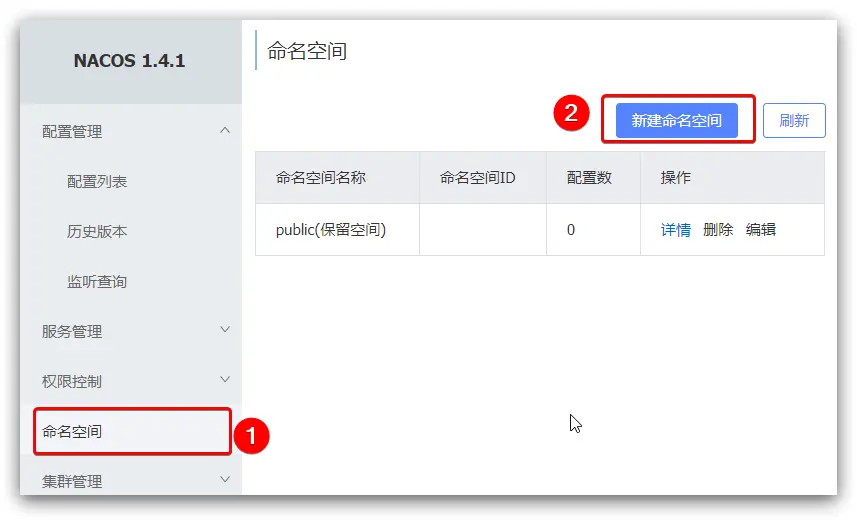Collapse the 配置管理 menu chevron
This screenshot has height=520, width=857.
225,130
